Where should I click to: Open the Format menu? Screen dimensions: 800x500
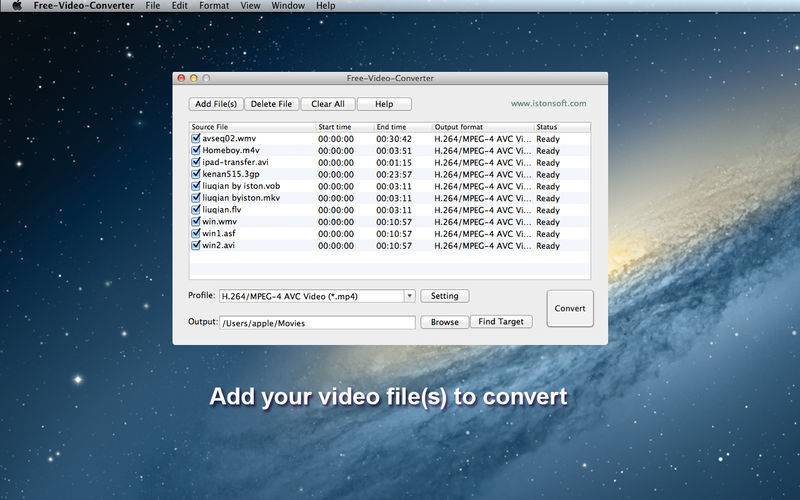coord(214,6)
